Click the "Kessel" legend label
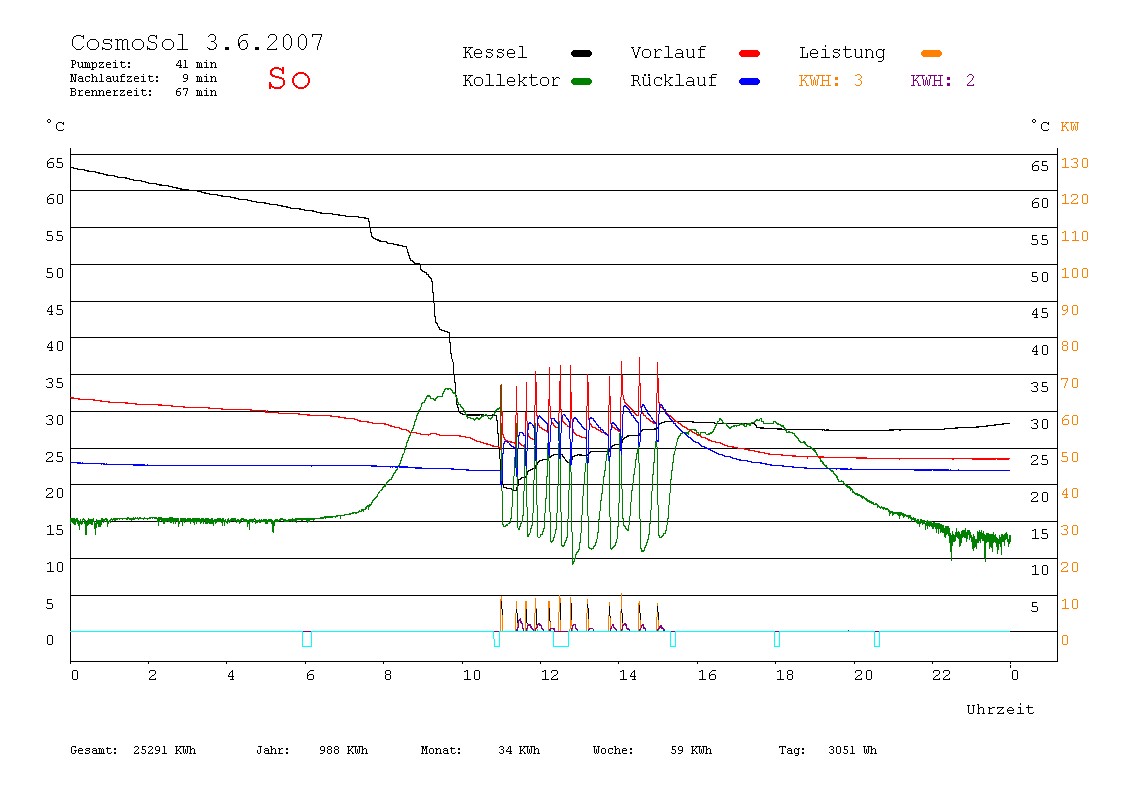Screen dimensions: 1148x812 pyautogui.click(x=495, y=53)
